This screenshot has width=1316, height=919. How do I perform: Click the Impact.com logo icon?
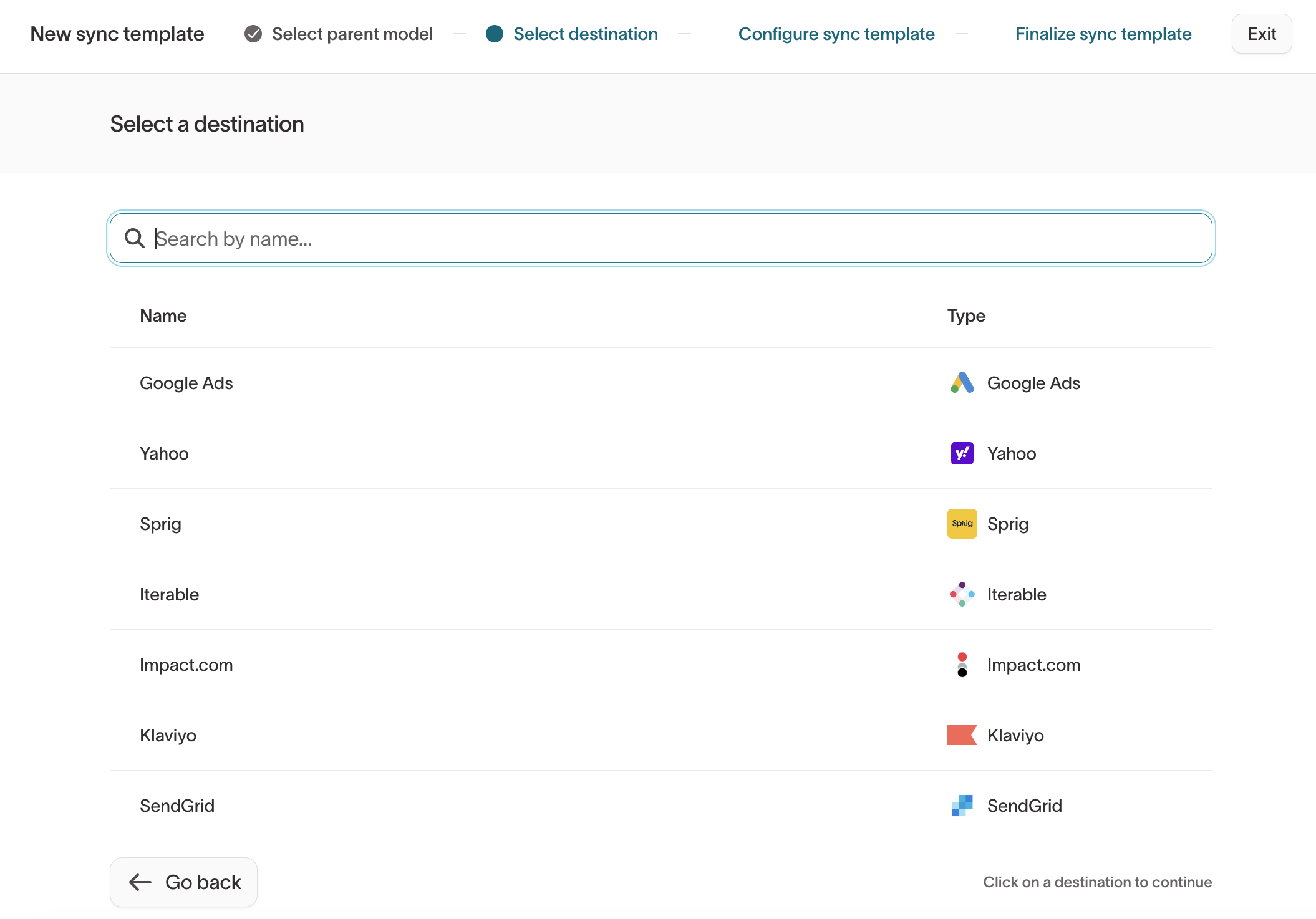pyautogui.click(x=962, y=665)
